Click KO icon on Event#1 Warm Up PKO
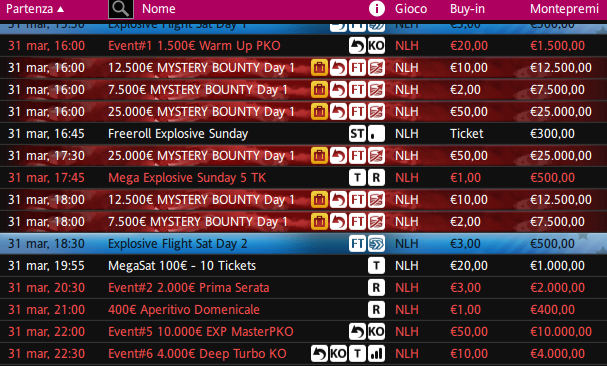The image size is (607, 366). (376, 46)
